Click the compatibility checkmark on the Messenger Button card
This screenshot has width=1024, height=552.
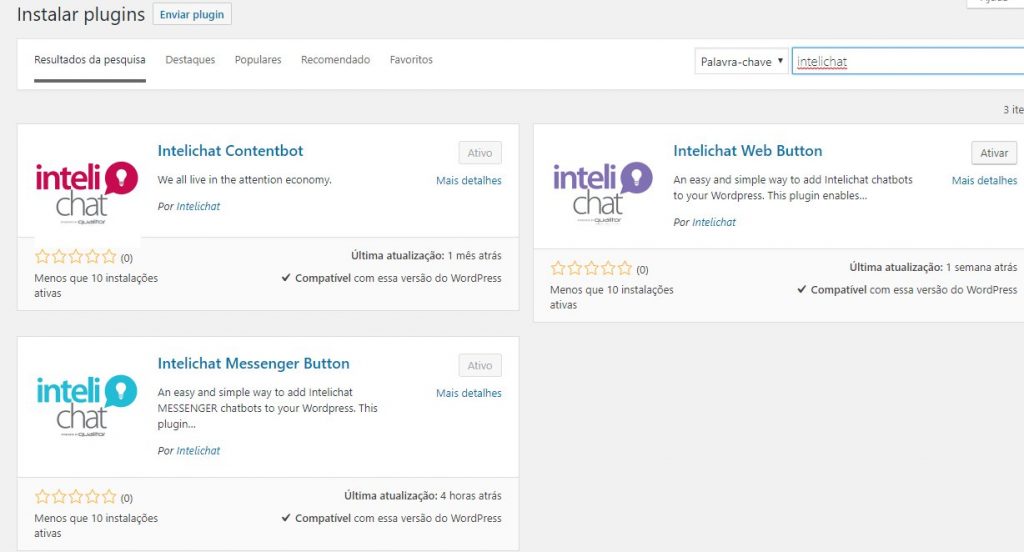pos(286,518)
